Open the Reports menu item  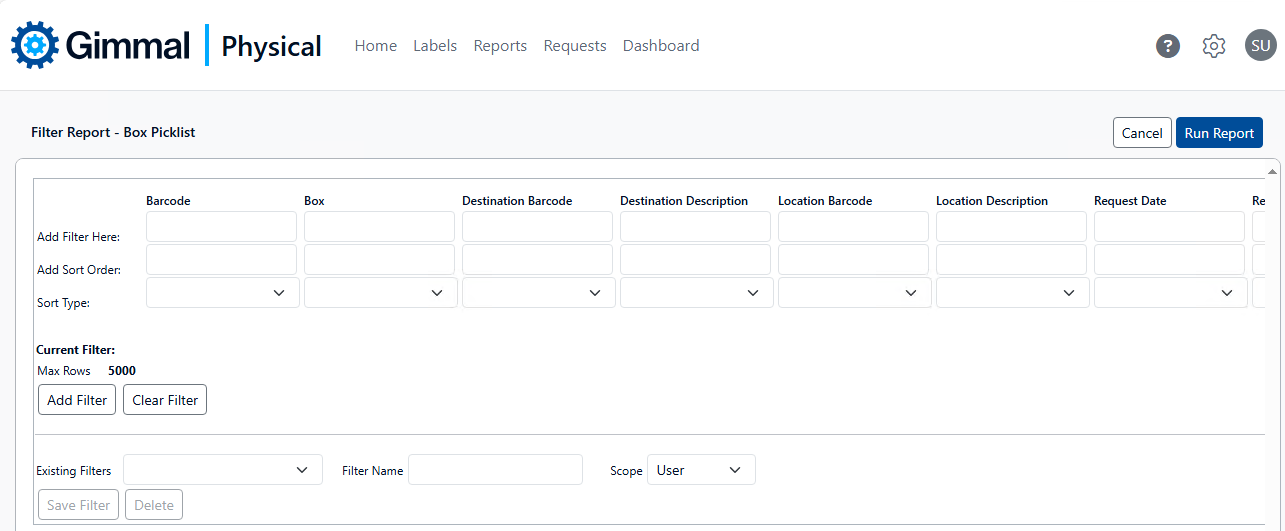(x=500, y=46)
